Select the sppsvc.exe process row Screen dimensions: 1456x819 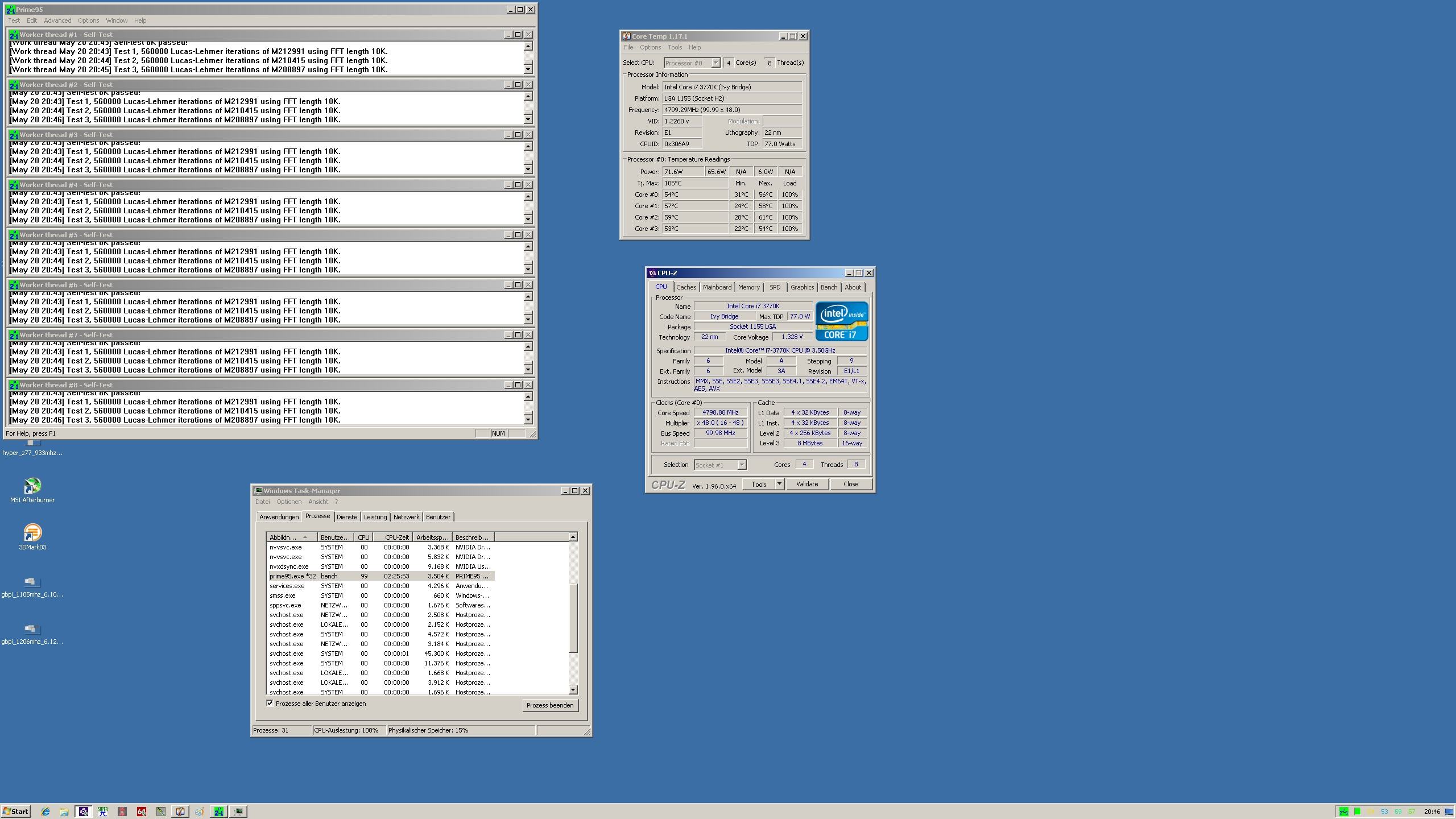click(x=380, y=605)
